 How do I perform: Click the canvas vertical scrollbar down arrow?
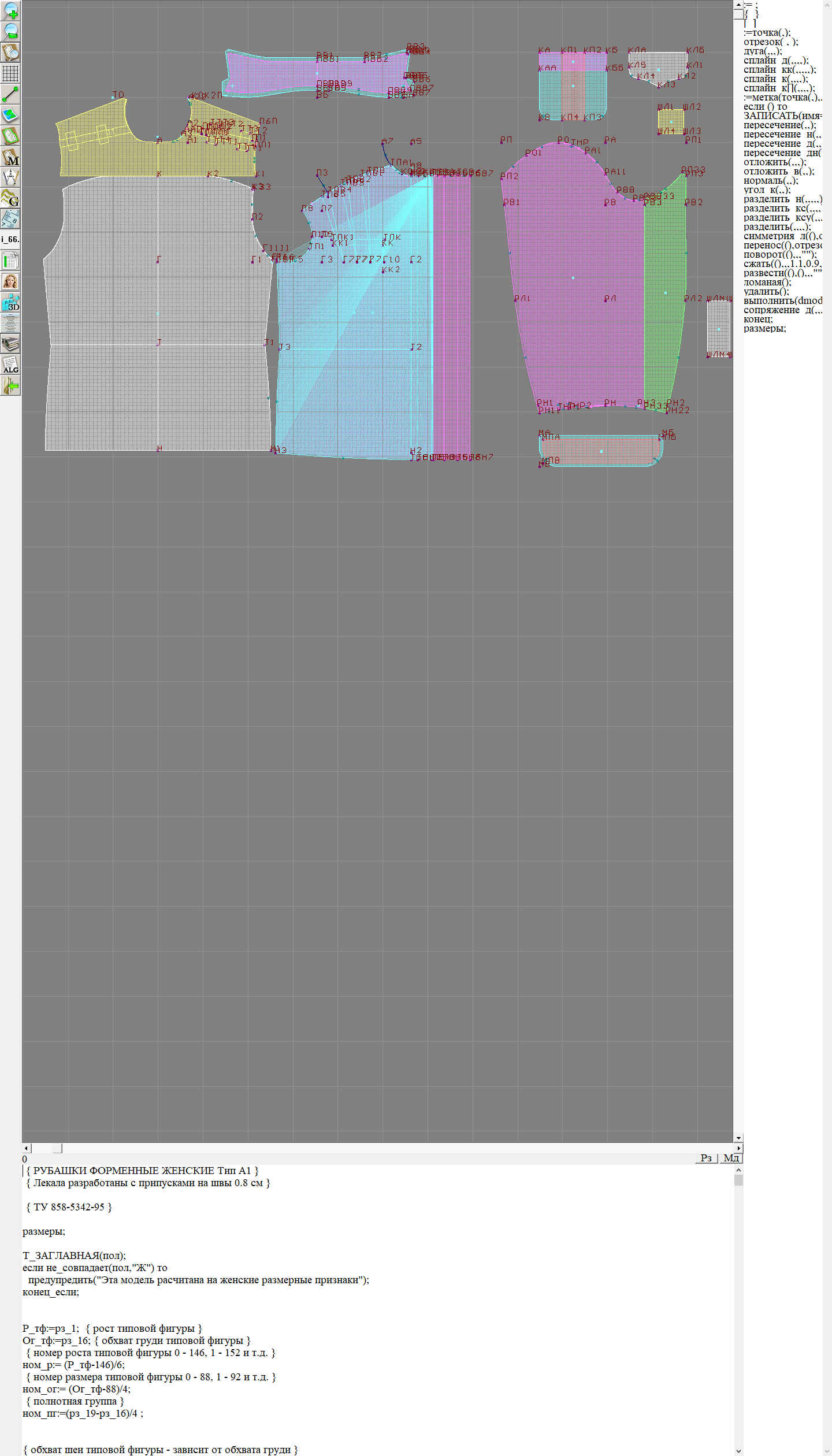(x=738, y=1138)
